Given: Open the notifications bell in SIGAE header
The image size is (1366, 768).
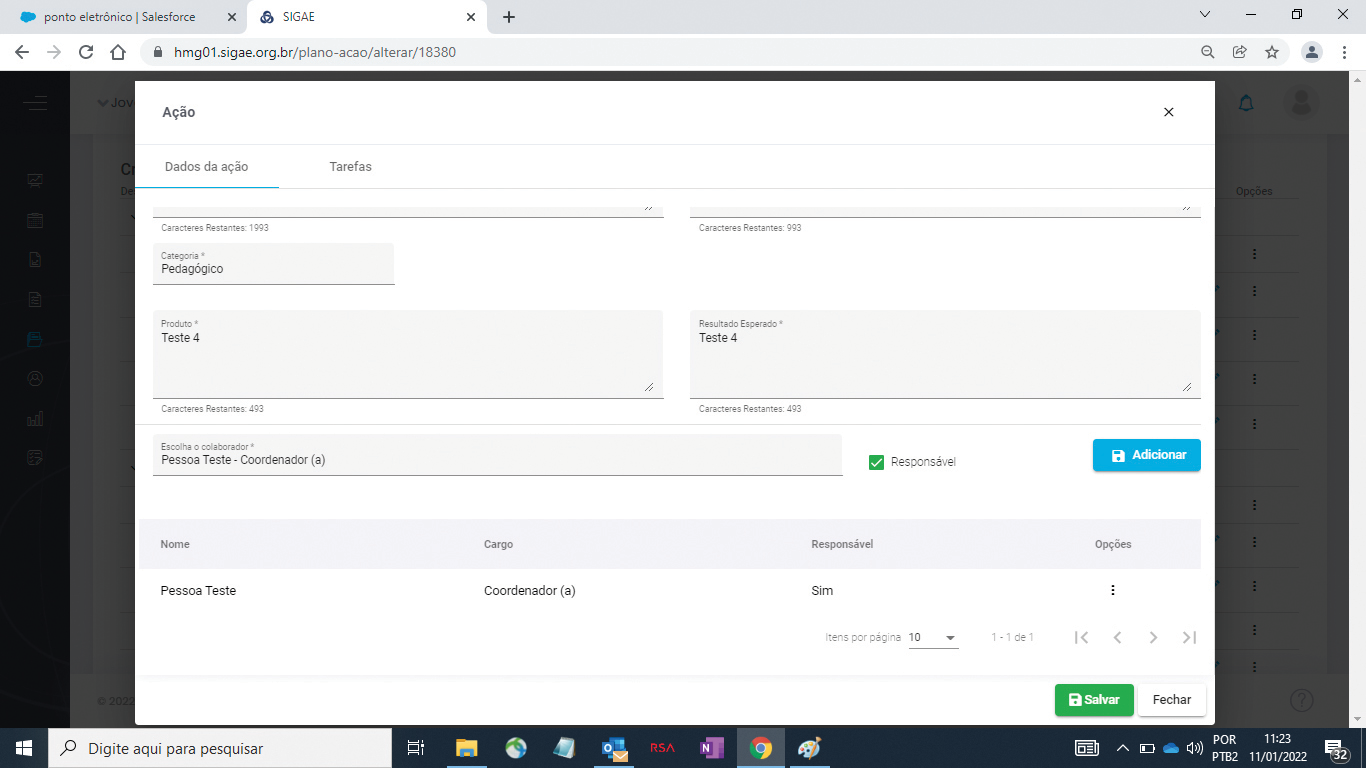Looking at the screenshot, I should pos(1246,102).
